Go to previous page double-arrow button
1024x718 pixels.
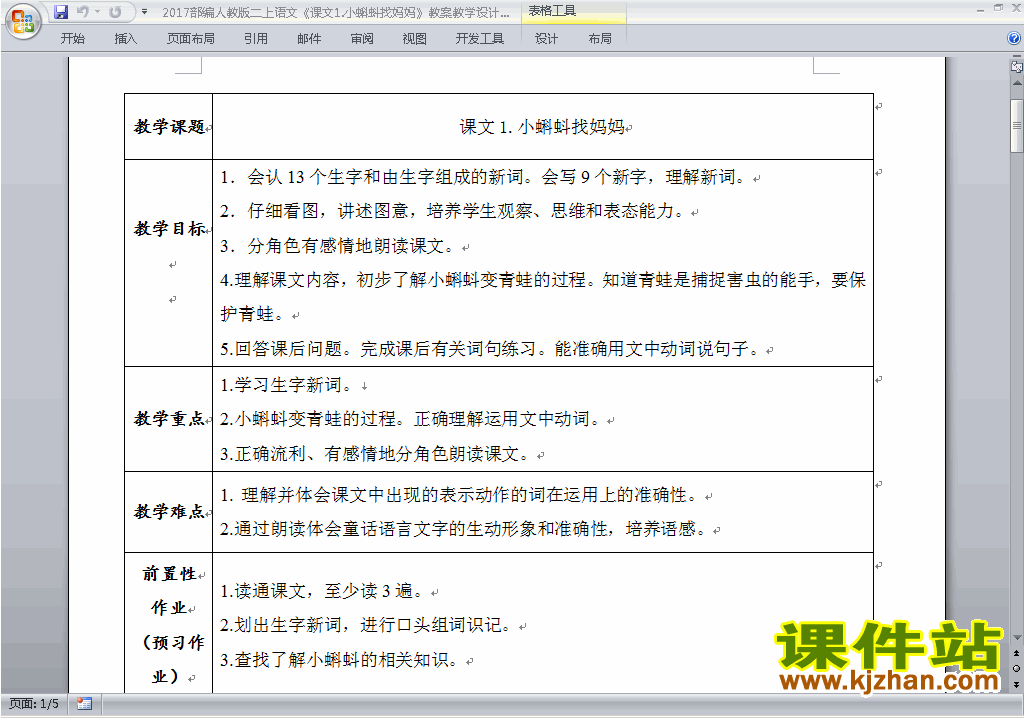[x=1016, y=653]
